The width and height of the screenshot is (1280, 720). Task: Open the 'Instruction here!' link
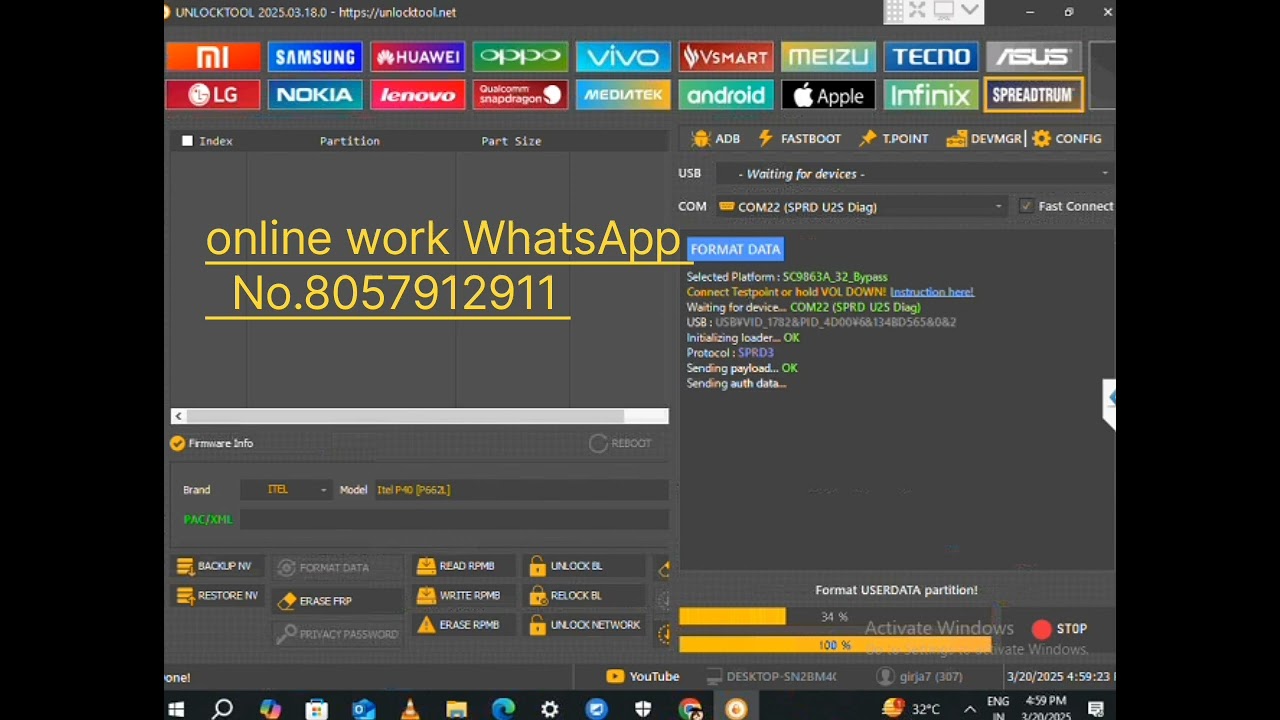[x=932, y=292]
